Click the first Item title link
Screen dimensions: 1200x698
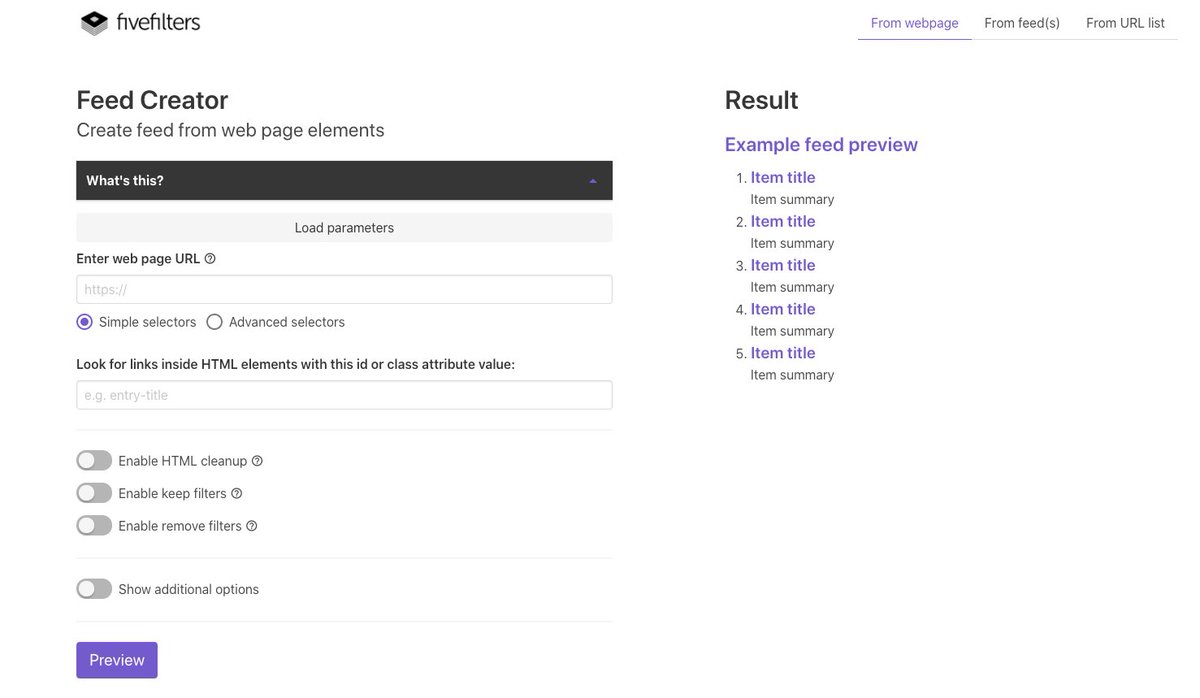783,175
